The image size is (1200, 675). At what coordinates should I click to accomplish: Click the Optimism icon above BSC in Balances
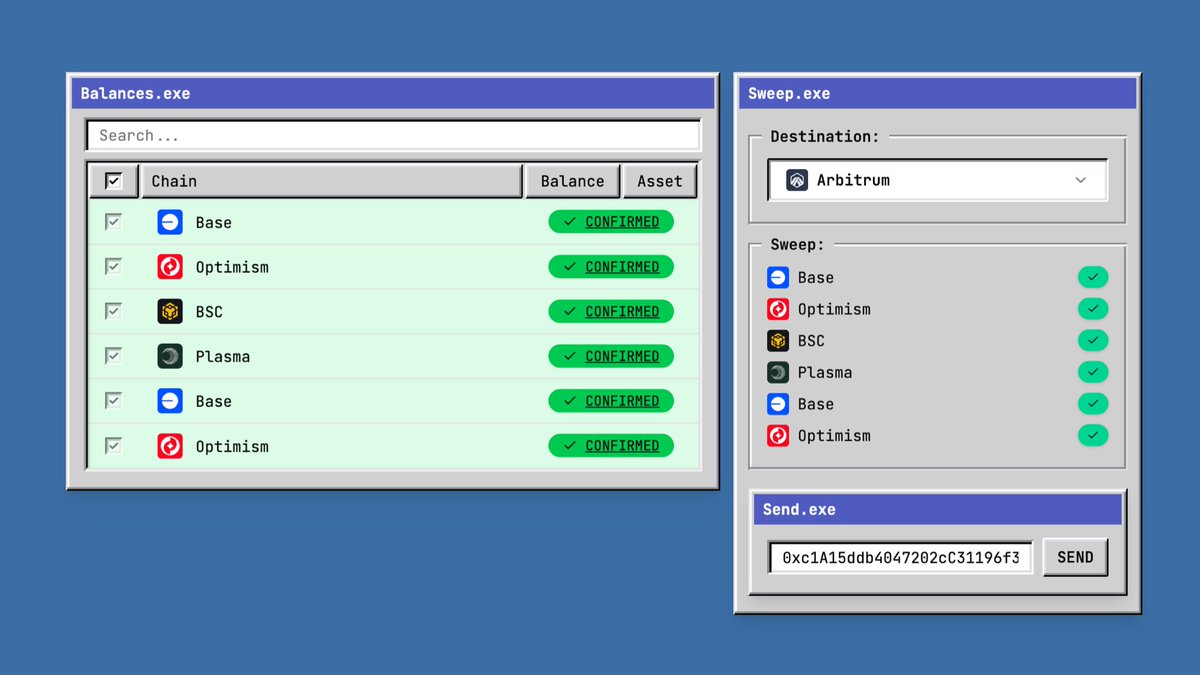pos(170,267)
